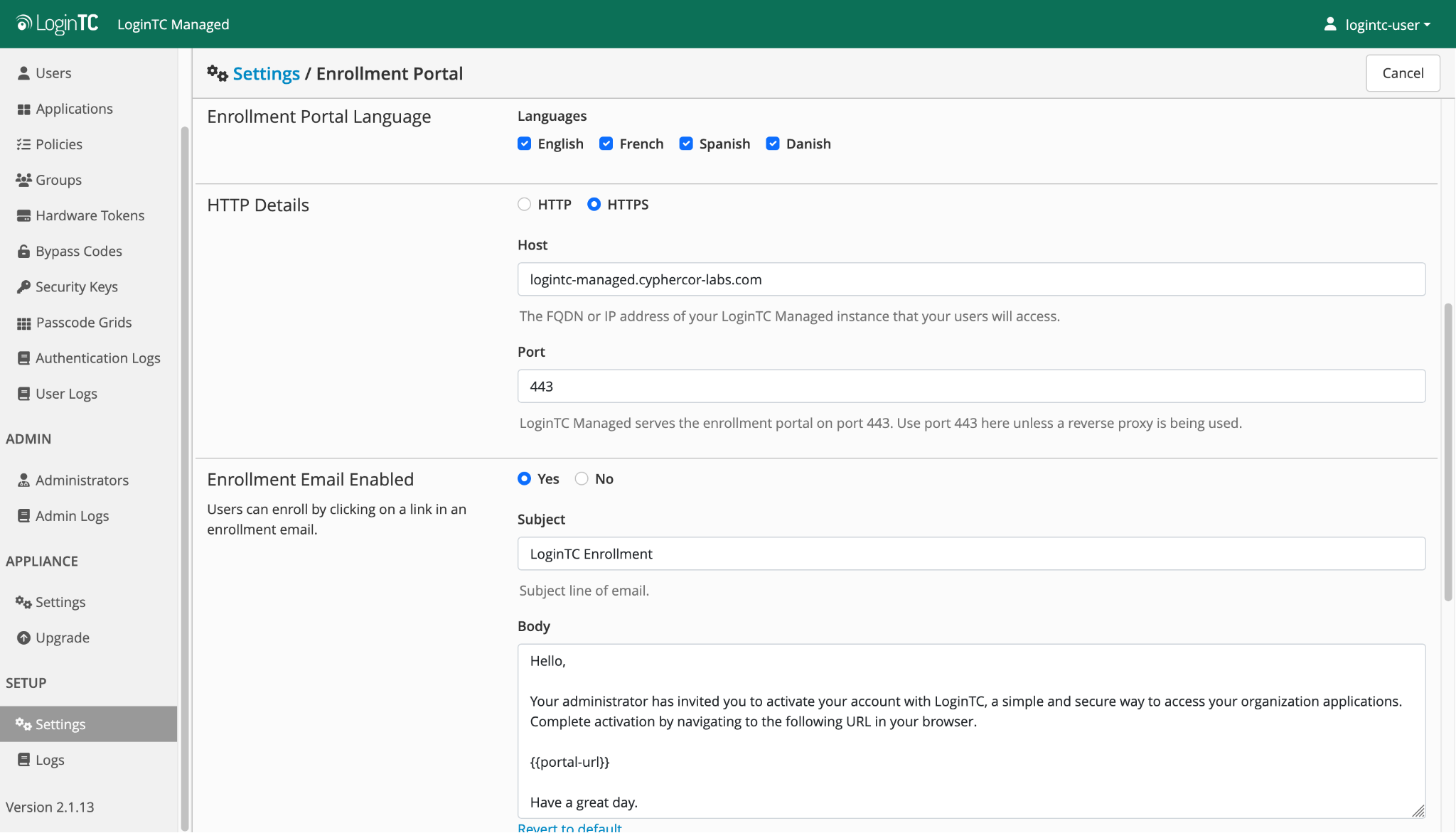Open the Upgrade page
The image size is (1456, 833).
click(x=62, y=638)
